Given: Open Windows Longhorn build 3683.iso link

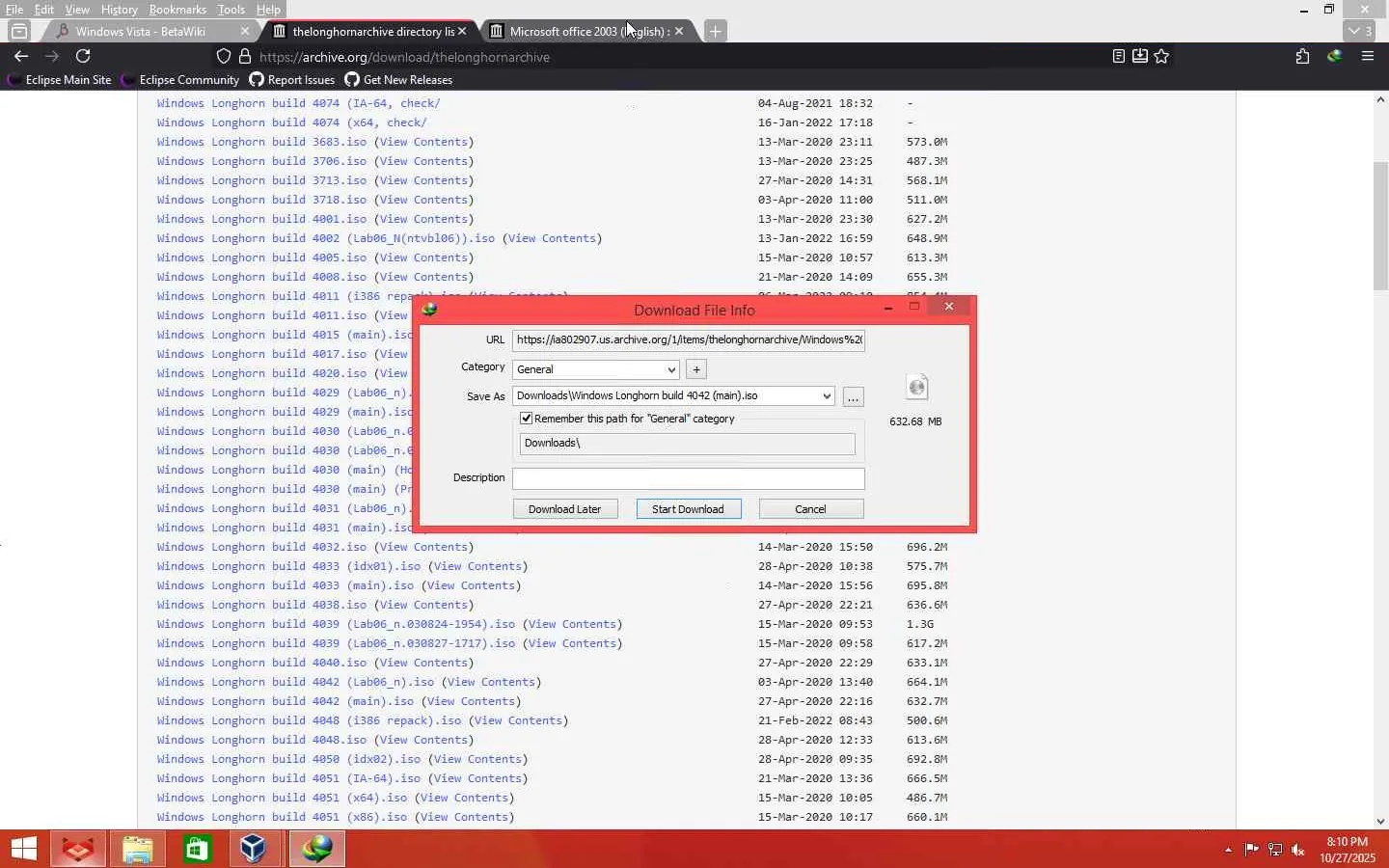Looking at the screenshot, I should click(x=261, y=142).
